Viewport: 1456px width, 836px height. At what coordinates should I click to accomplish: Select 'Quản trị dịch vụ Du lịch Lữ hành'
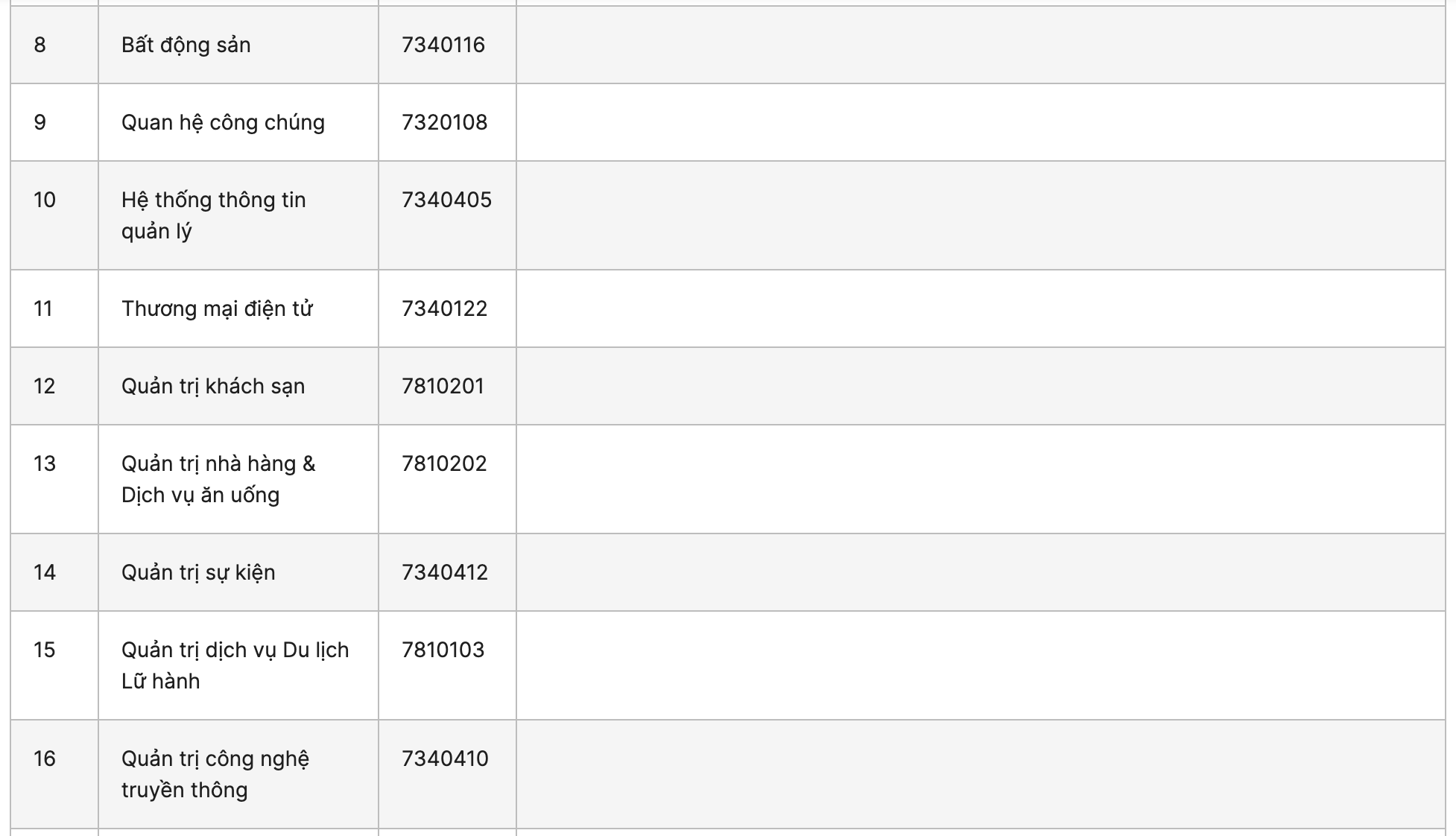pos(235,665)
